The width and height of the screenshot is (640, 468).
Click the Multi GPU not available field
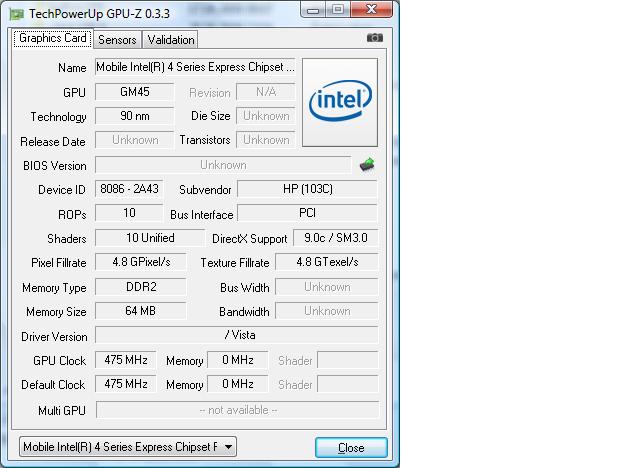pos(238,410)
